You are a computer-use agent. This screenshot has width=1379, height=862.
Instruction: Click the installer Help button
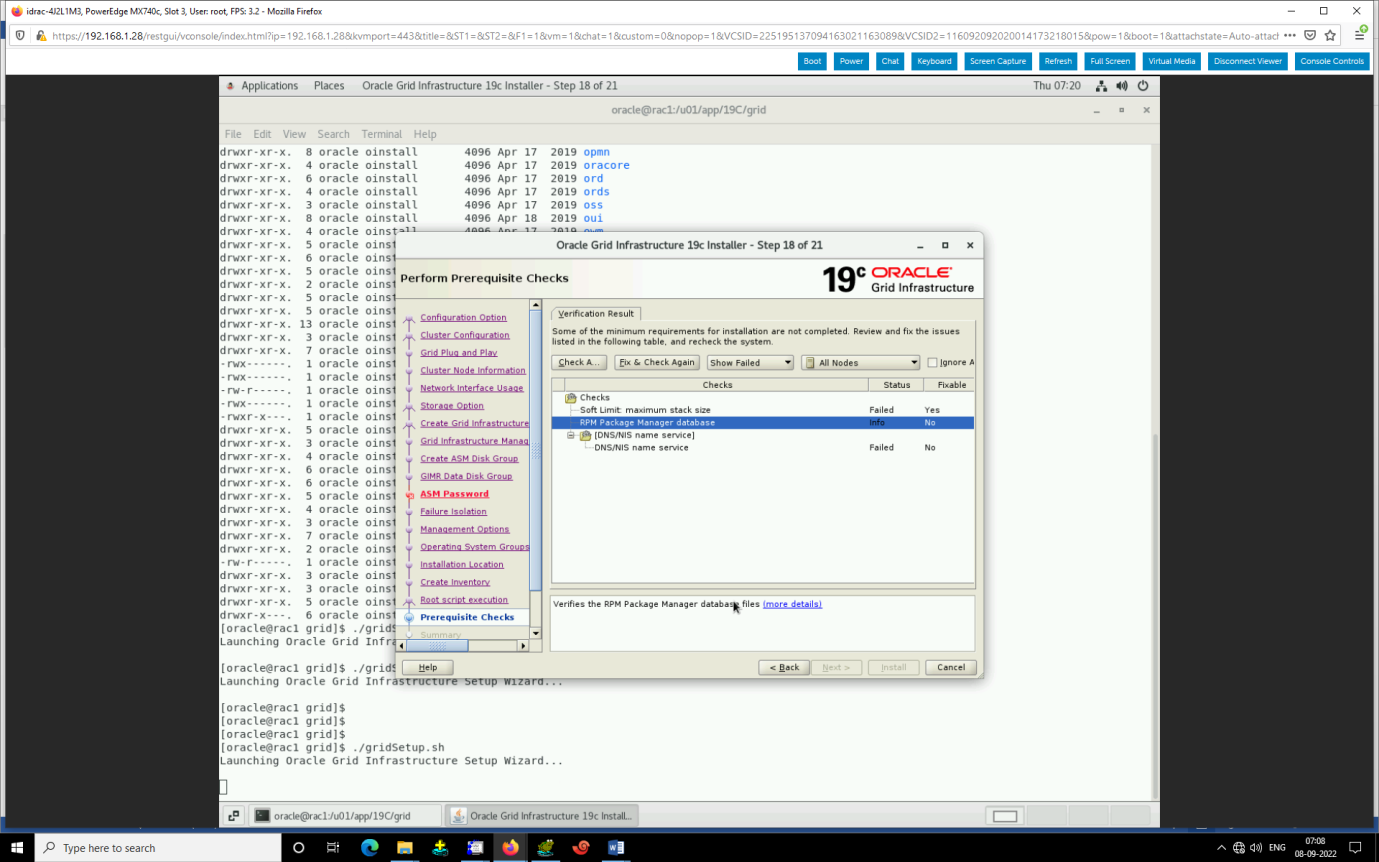pyautogui.click(x=428, y=667)
